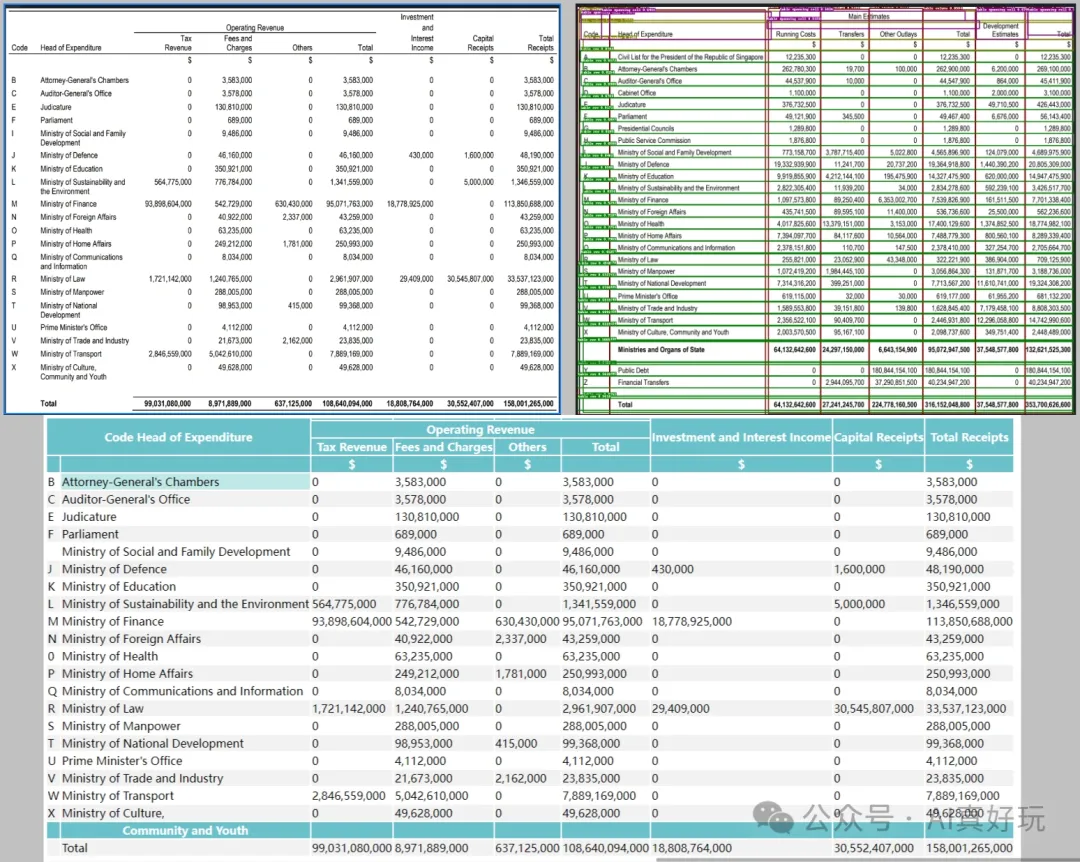Click the Code Head of Expenditure header
Screen dimensions: 1080x862
(x=178, y=437)
